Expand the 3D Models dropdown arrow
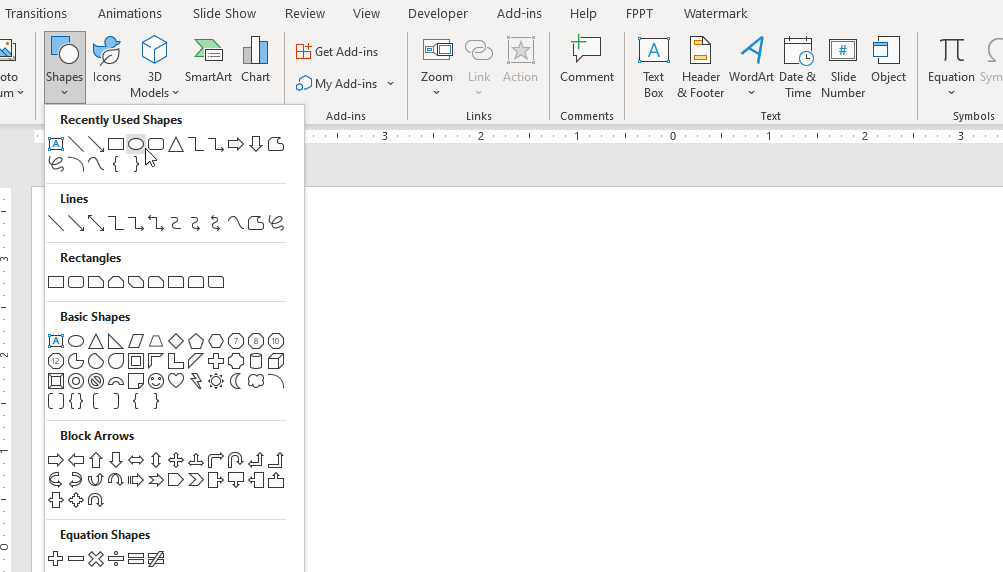This screenshot has height=572, width=1003. tap(176, 93)
